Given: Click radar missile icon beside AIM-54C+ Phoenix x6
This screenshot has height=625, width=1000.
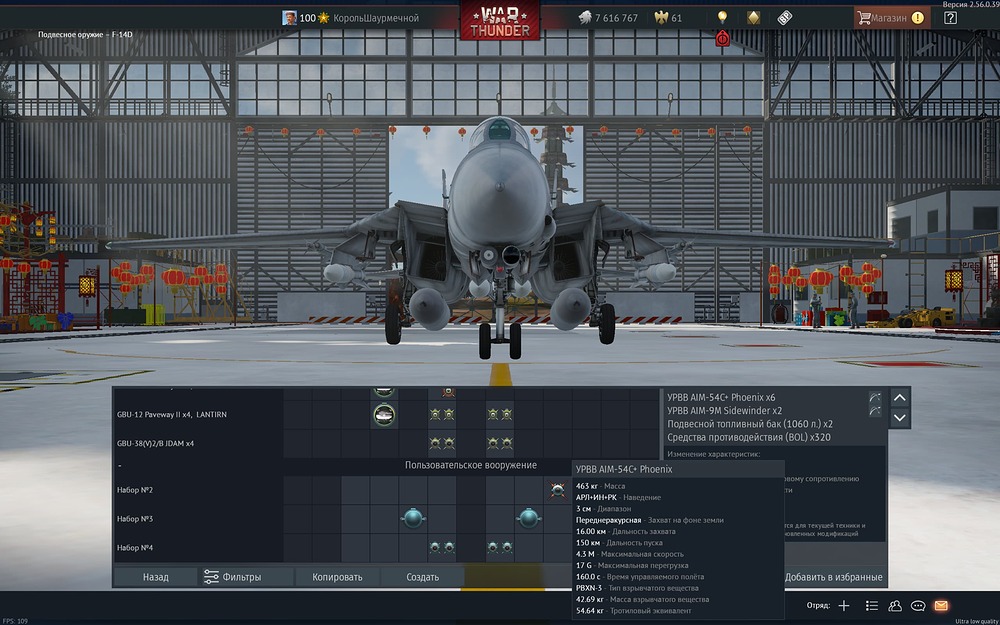Looking at the screenshot, I should (x=874, y=397).
